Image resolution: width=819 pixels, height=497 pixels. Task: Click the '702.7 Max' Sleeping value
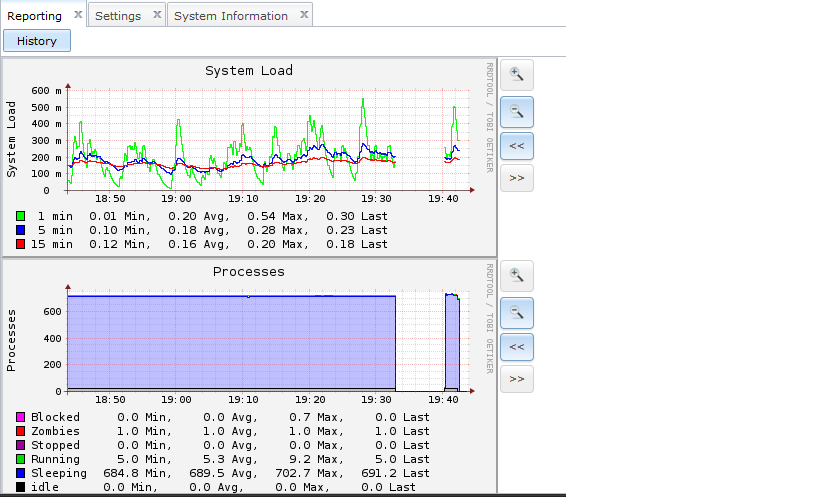coord(310,474)
